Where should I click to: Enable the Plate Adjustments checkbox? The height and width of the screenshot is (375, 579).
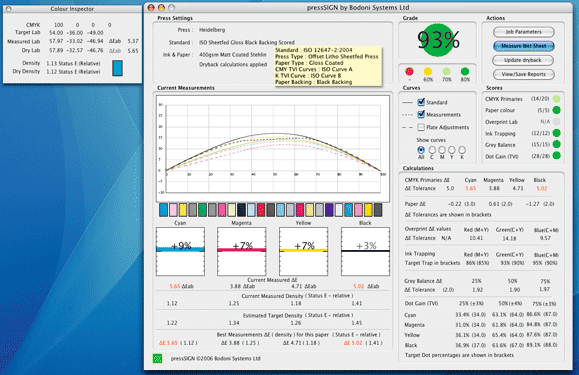pos(421,127)
